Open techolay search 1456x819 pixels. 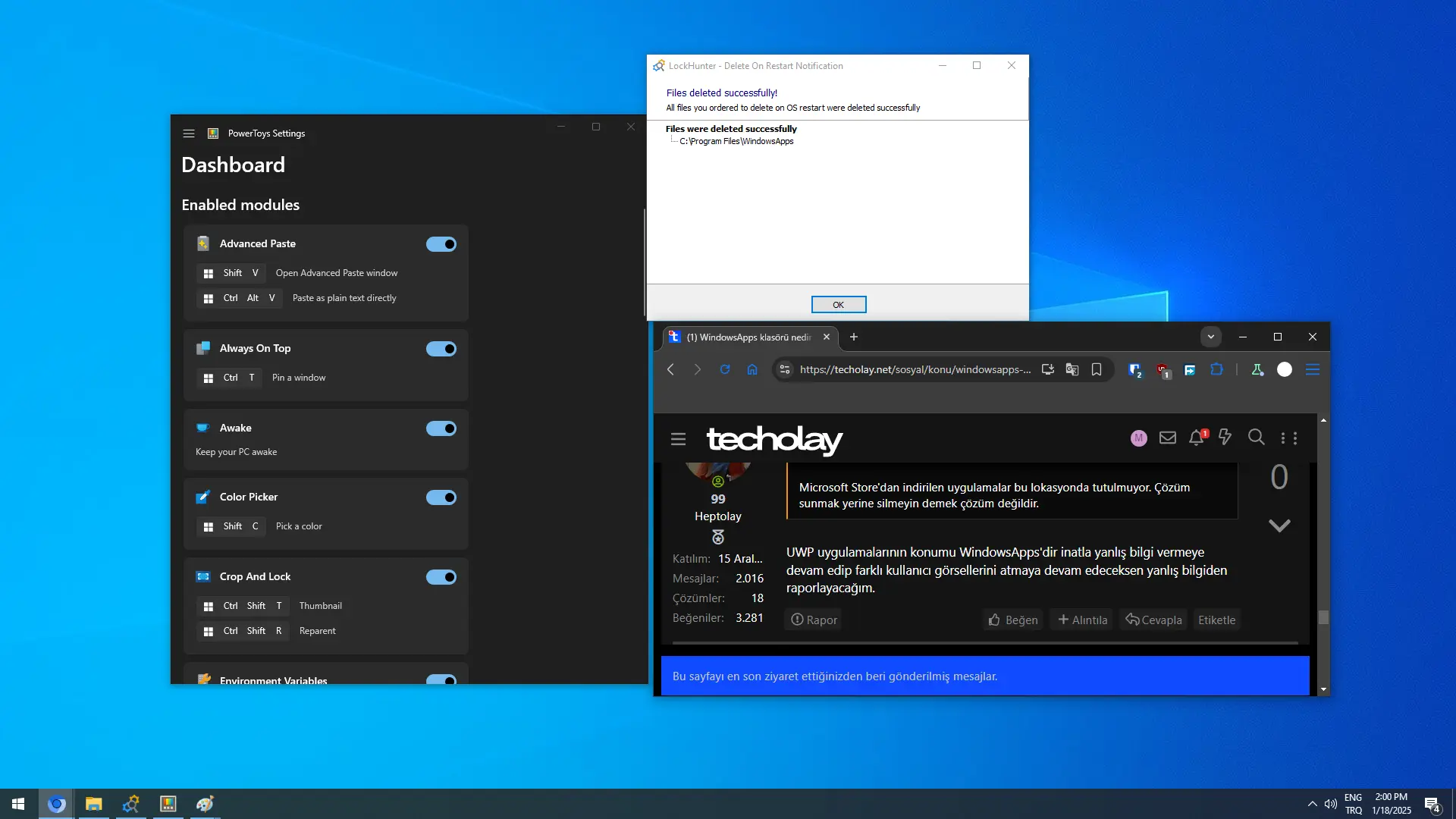point(1256,437)
